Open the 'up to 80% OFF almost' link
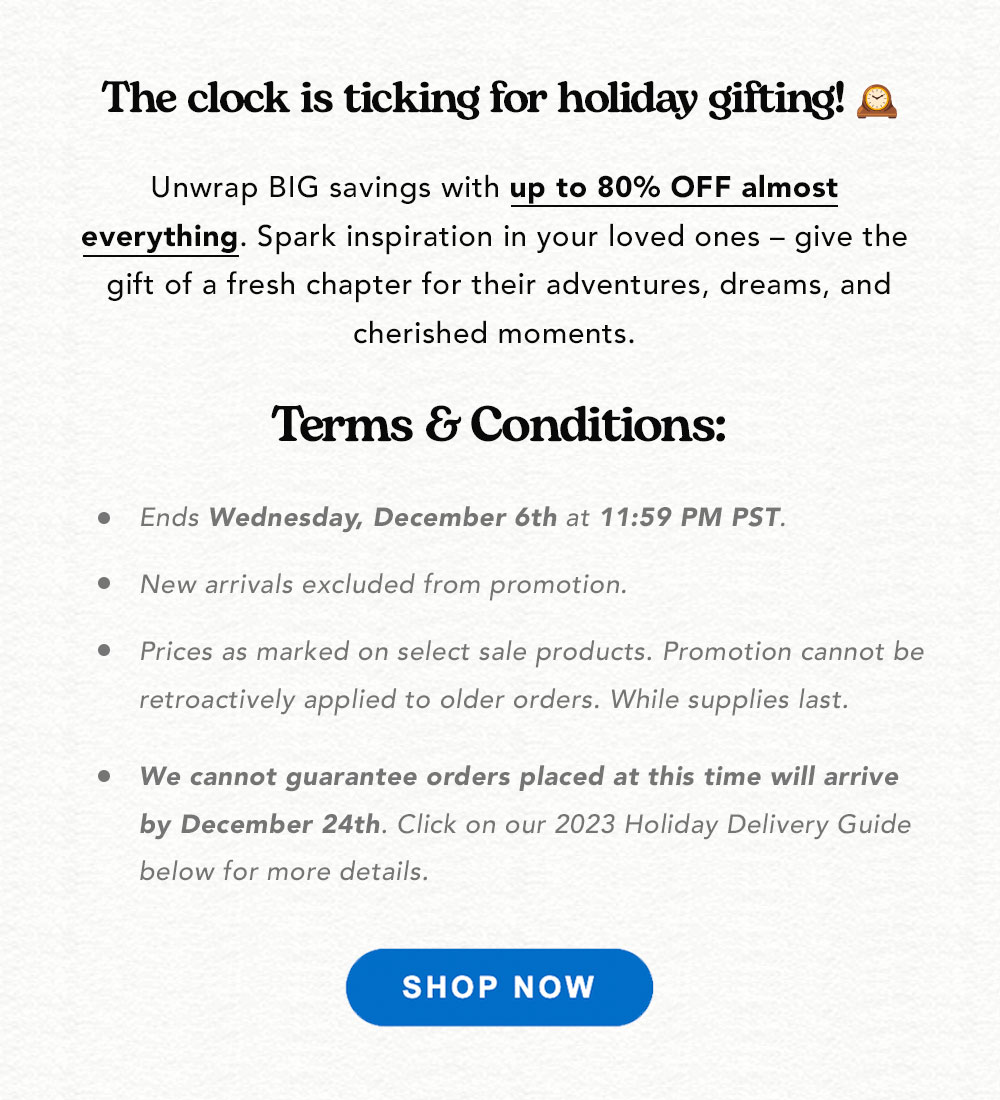Screen dimensions: 1000x1100 click(x=674, y=188)
